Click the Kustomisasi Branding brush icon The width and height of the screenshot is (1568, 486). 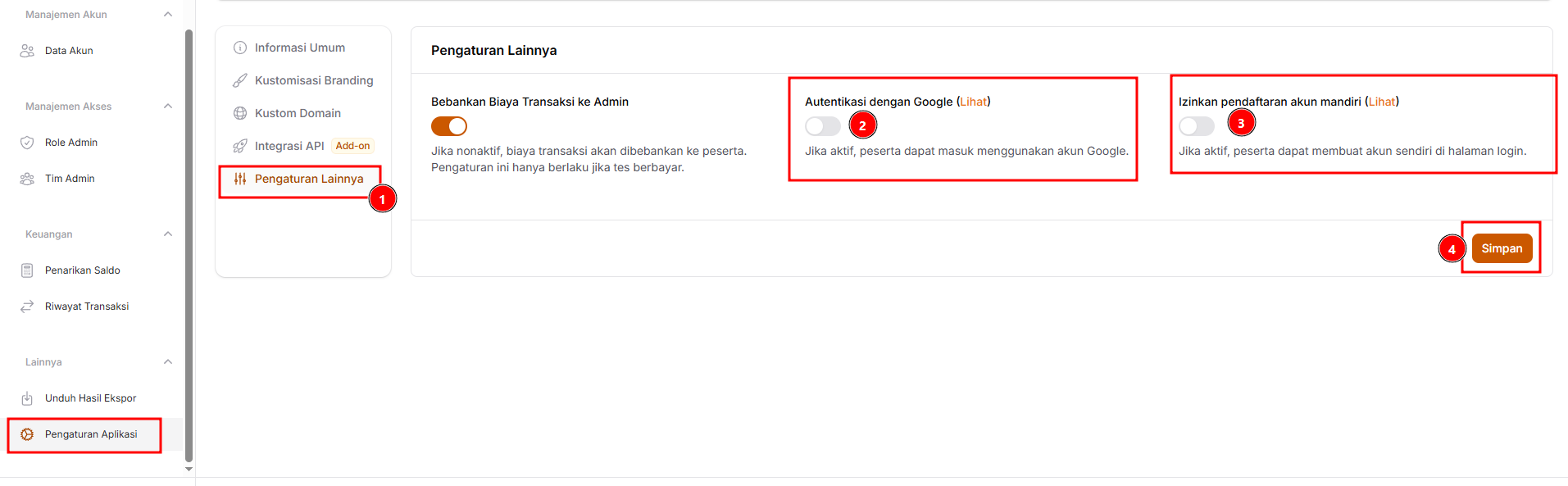click(240, 80)
